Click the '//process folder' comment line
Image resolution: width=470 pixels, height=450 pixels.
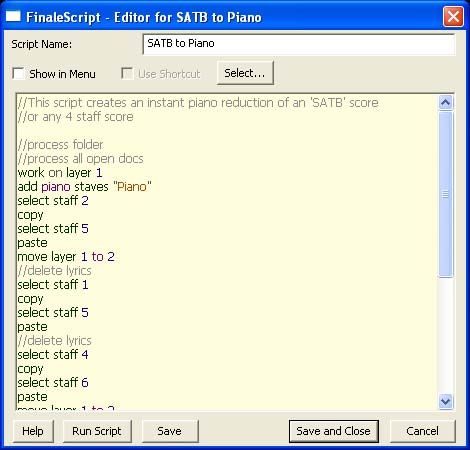pos(60,145)
